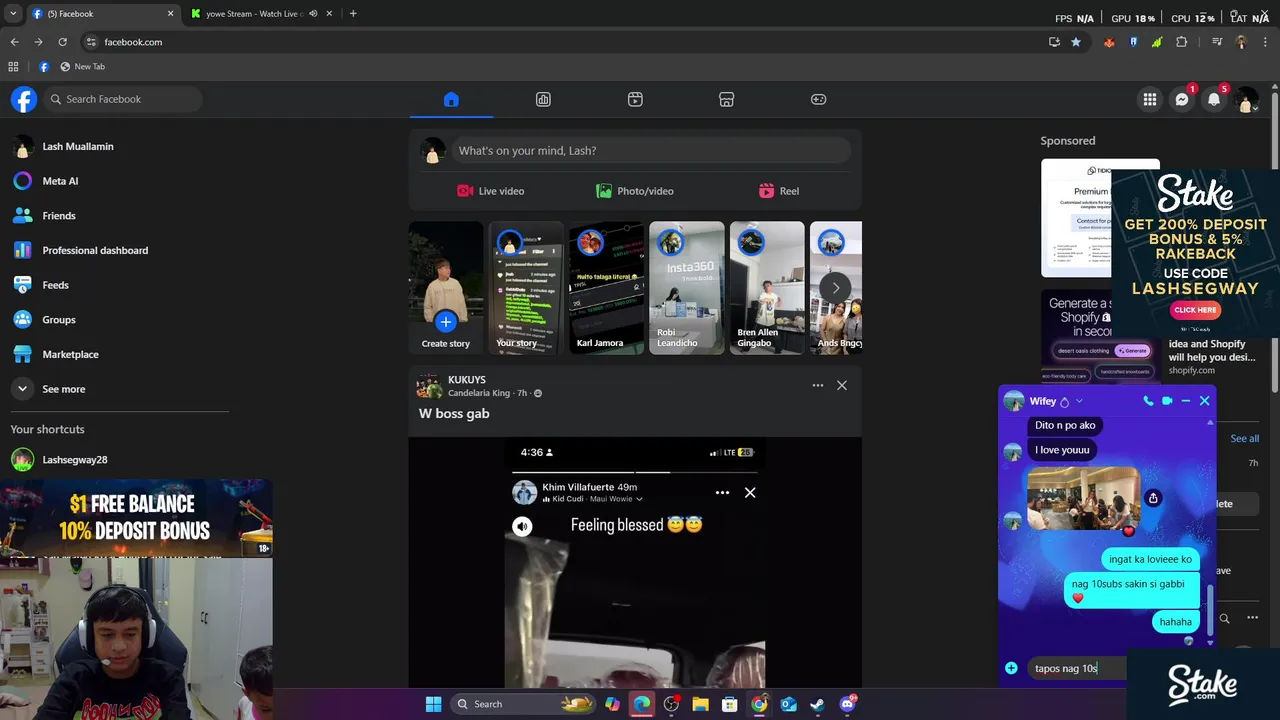
Task: Open Bren Allen Gingabo's story
Action: [767, 288]
